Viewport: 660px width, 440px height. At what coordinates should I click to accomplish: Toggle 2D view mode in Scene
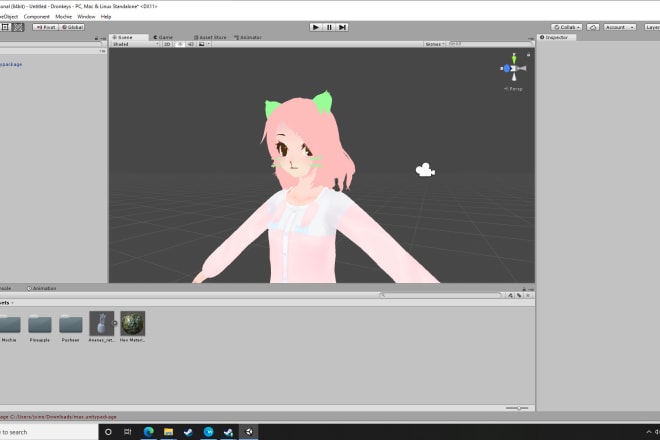167,44
